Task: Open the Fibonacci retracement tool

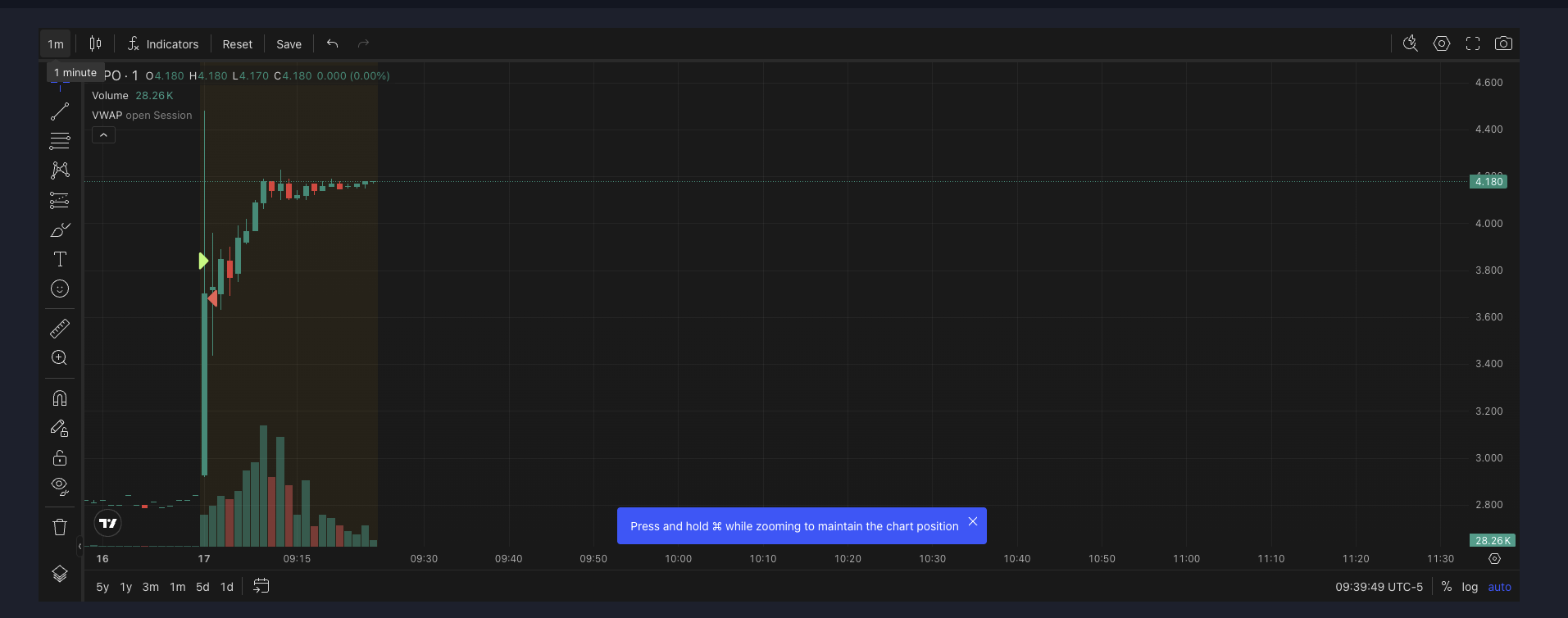Action: [60, 141]
